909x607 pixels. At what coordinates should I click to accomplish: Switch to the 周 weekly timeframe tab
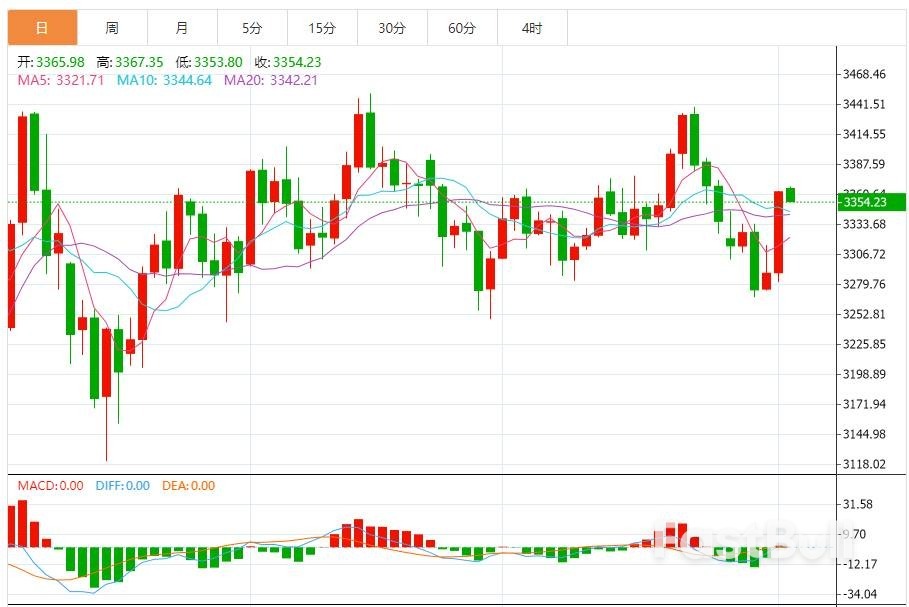click(112, 28)
